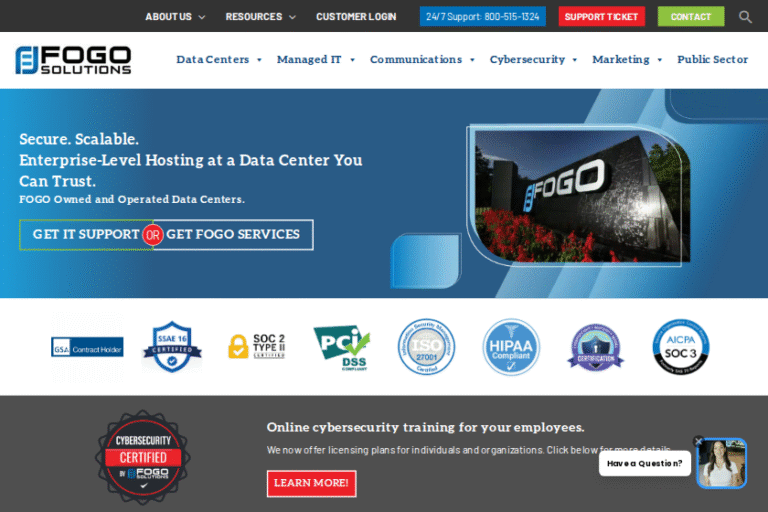Click Get IT Support button
This screenshot has height=512, width=768.
pyautogui.click(x=85, y=235)
